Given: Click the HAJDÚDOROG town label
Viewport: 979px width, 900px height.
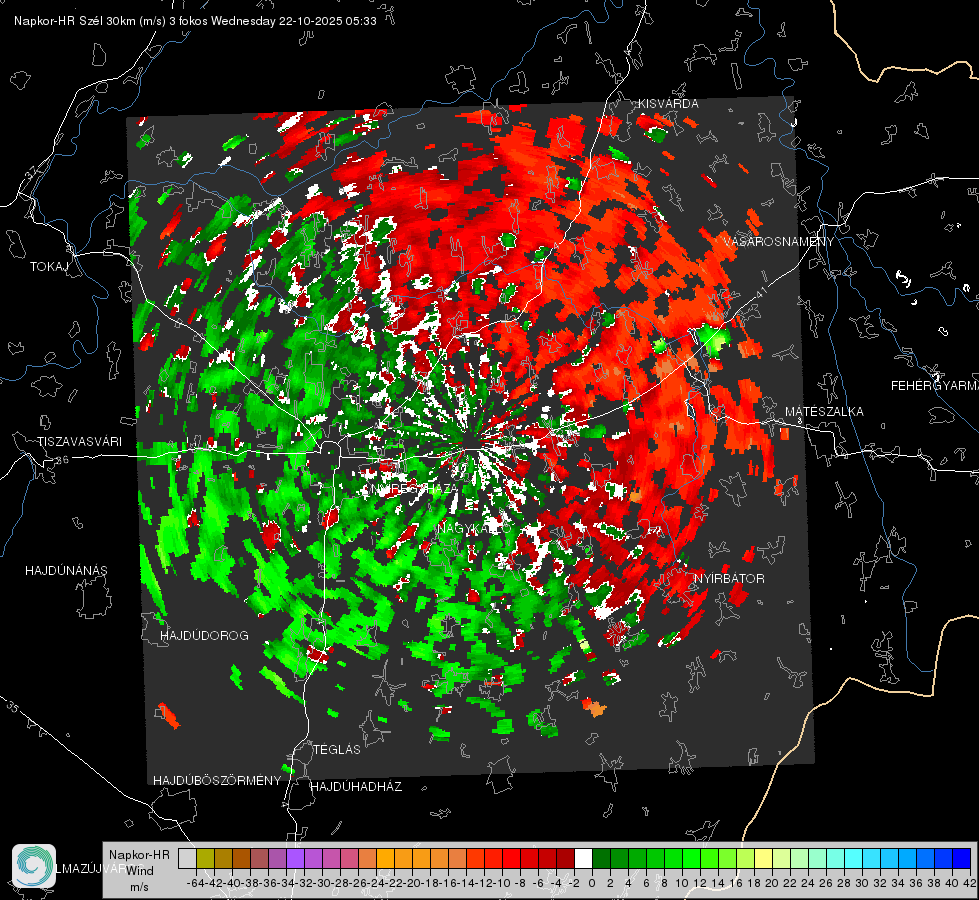Looking at the screenshot, I should point(204,635).
